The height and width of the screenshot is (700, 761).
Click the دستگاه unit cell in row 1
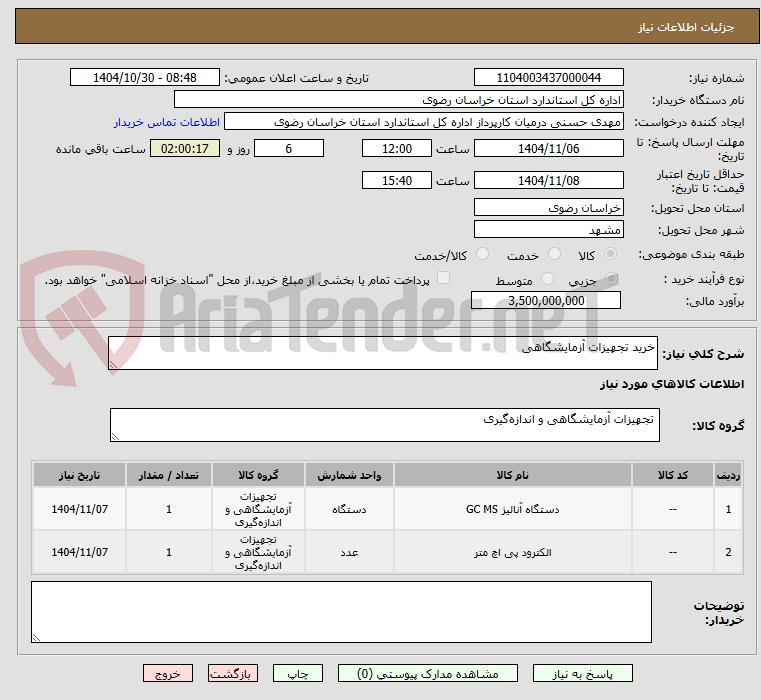(x=349, y=509)
